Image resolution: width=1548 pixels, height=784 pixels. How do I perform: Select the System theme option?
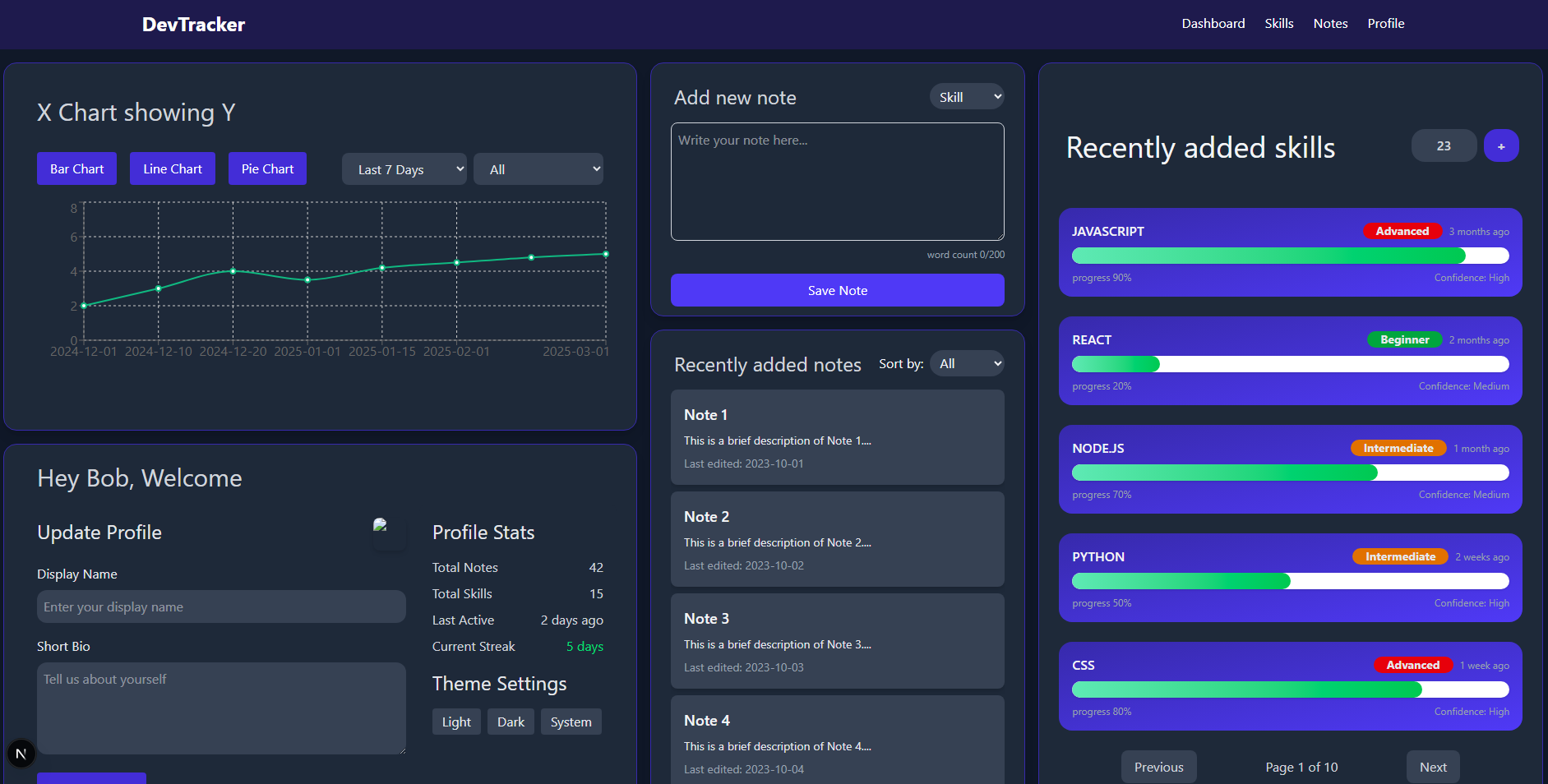(x=571, y=722)
